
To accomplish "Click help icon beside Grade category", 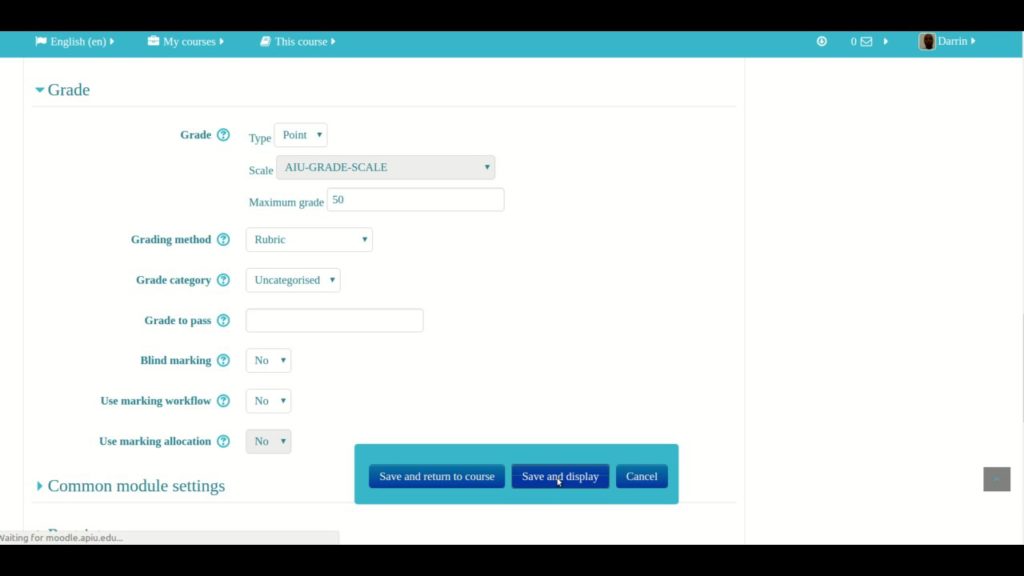I will tap(223, 281).
